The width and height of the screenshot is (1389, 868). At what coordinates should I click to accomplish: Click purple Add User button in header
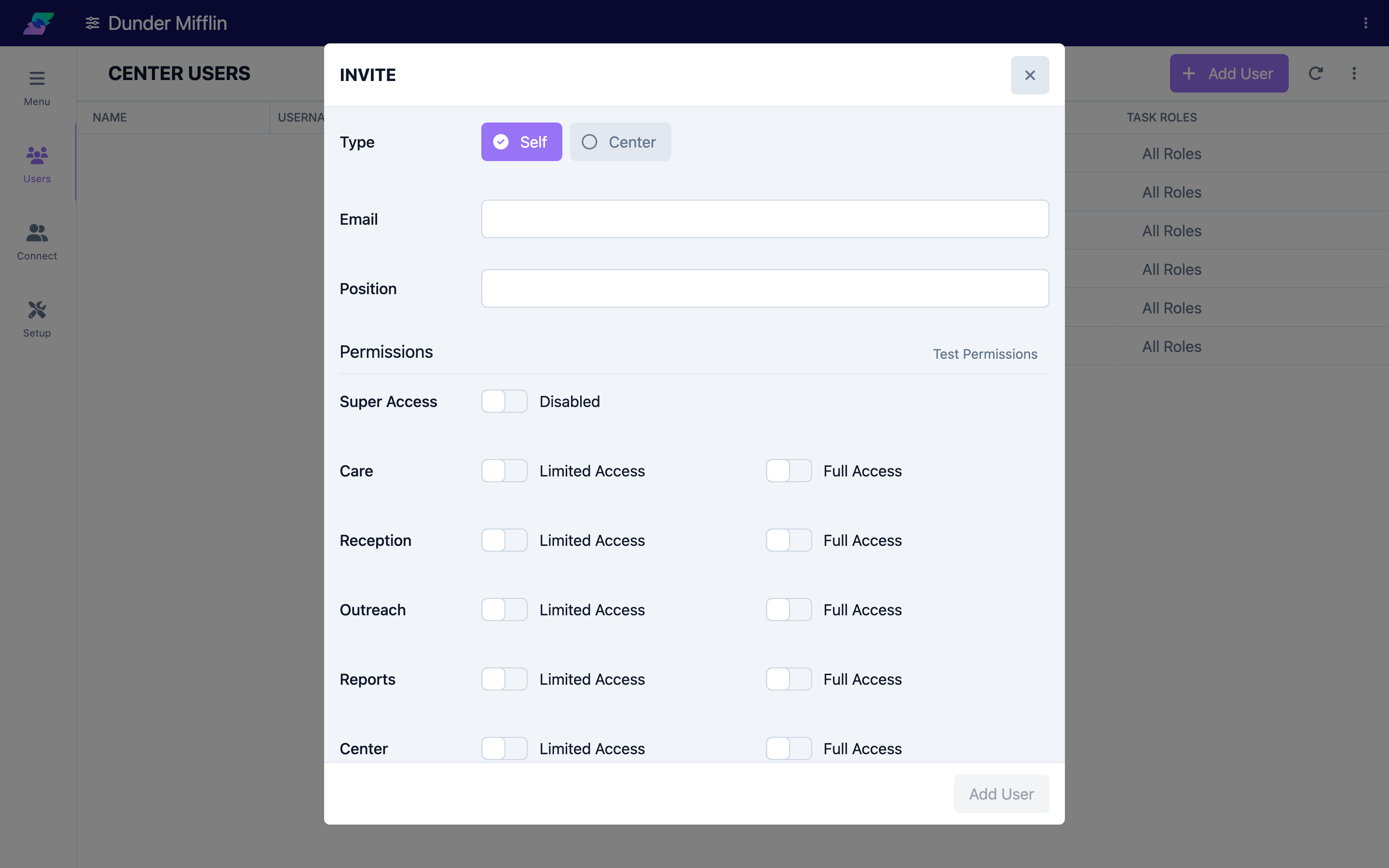[x=1229, y=73]
